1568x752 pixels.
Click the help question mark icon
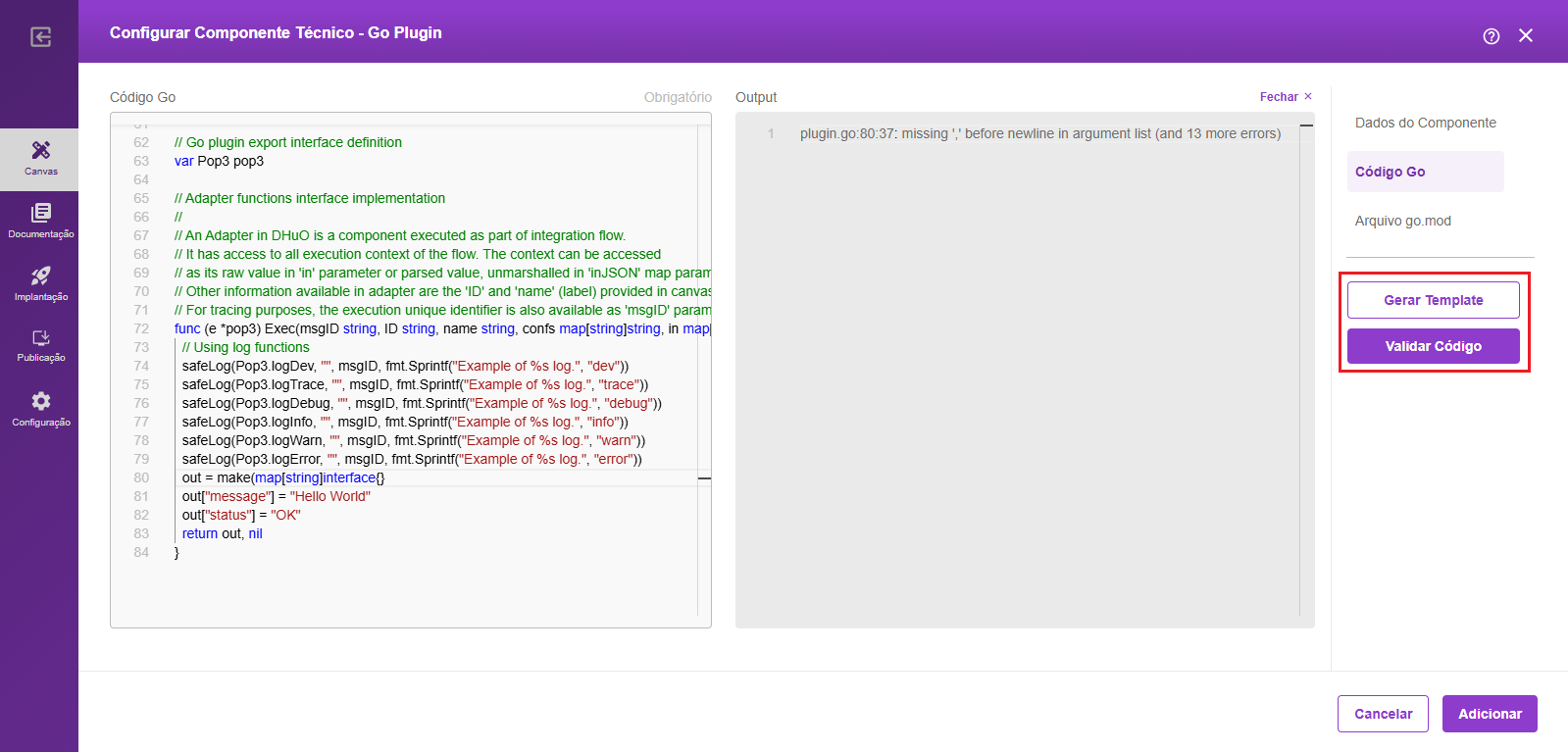point(1491,36)
